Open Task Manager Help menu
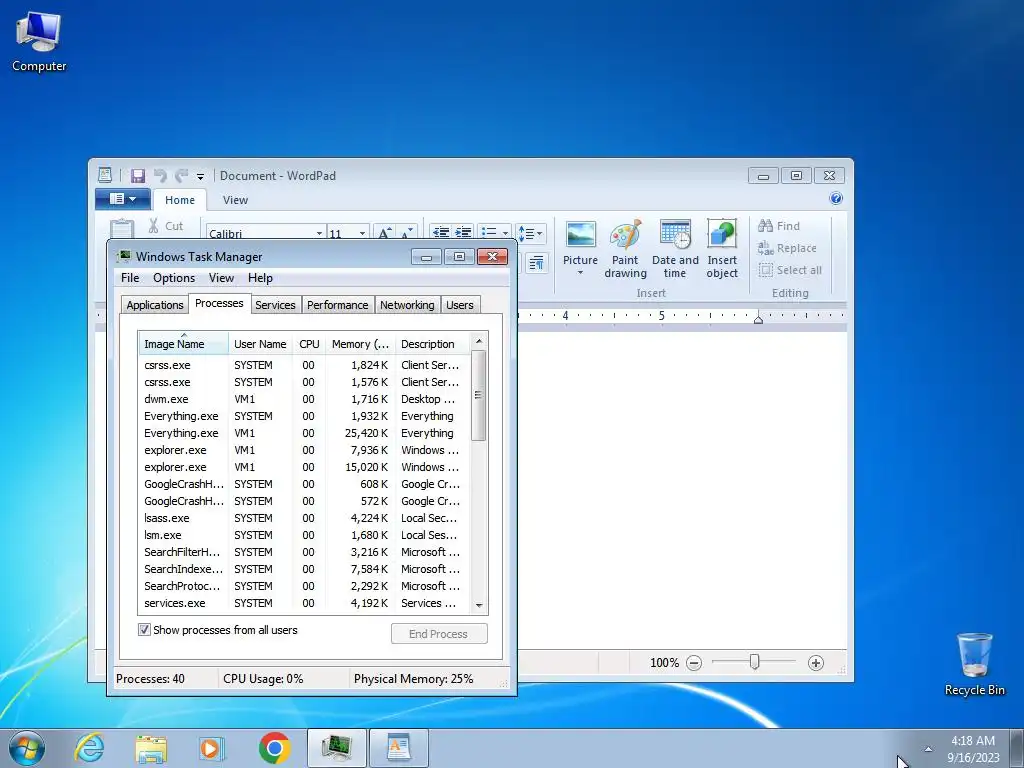The height and width of the screenshot is (768, 1024). tap(260, 278)
